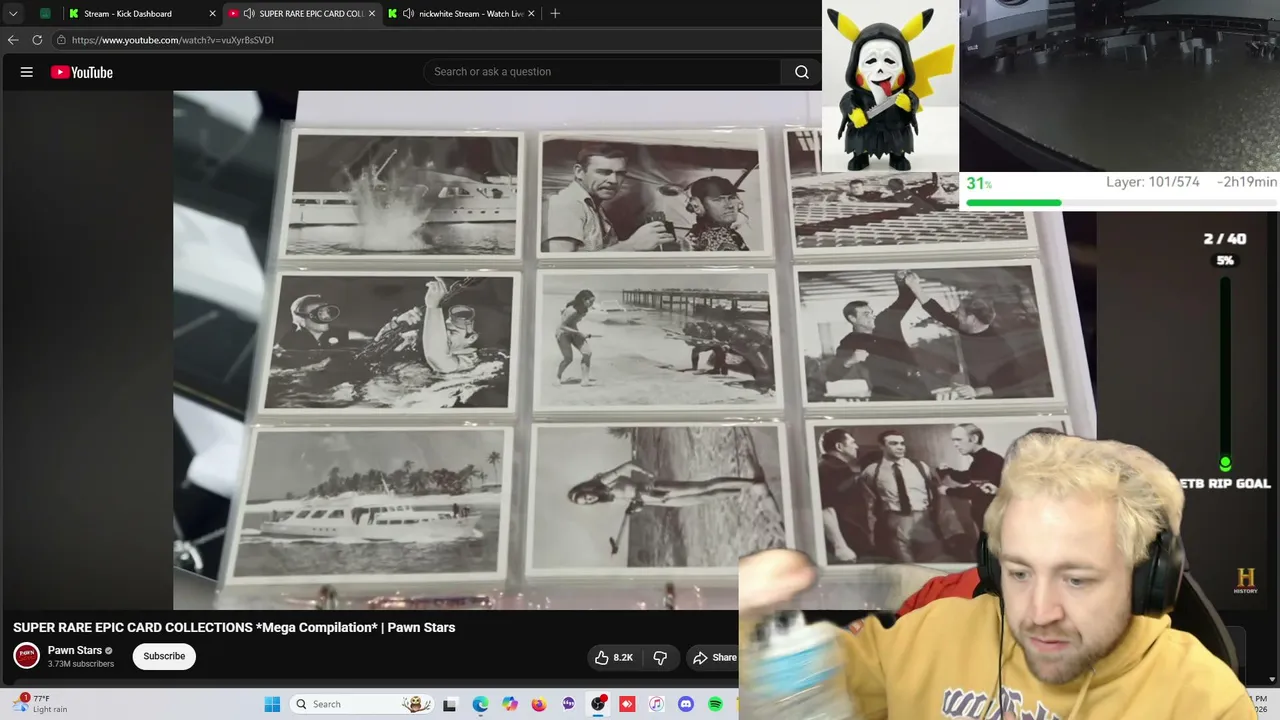Open the Windows Start menu
The image size is (1280, 720).
(272, 704)
